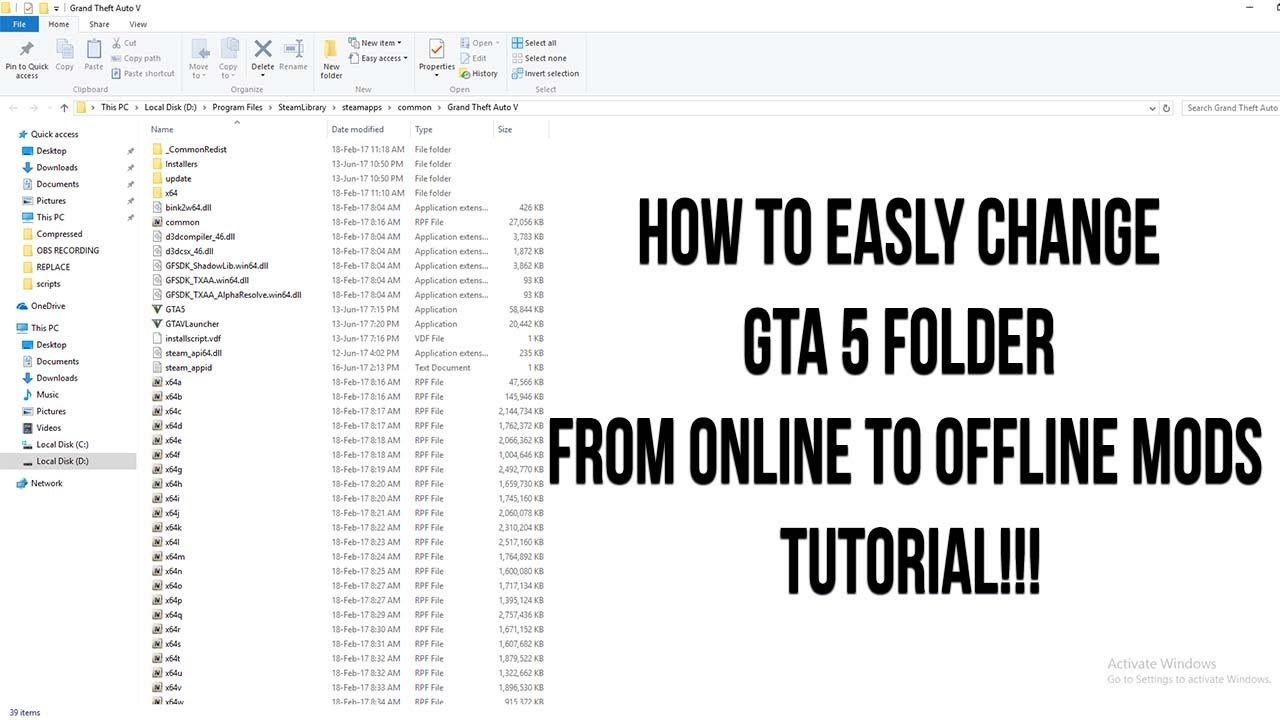Image resolution: width=1280 pixels, height=720 pixels.
Task: Select the Installers folder
Action: click(175, 164)
